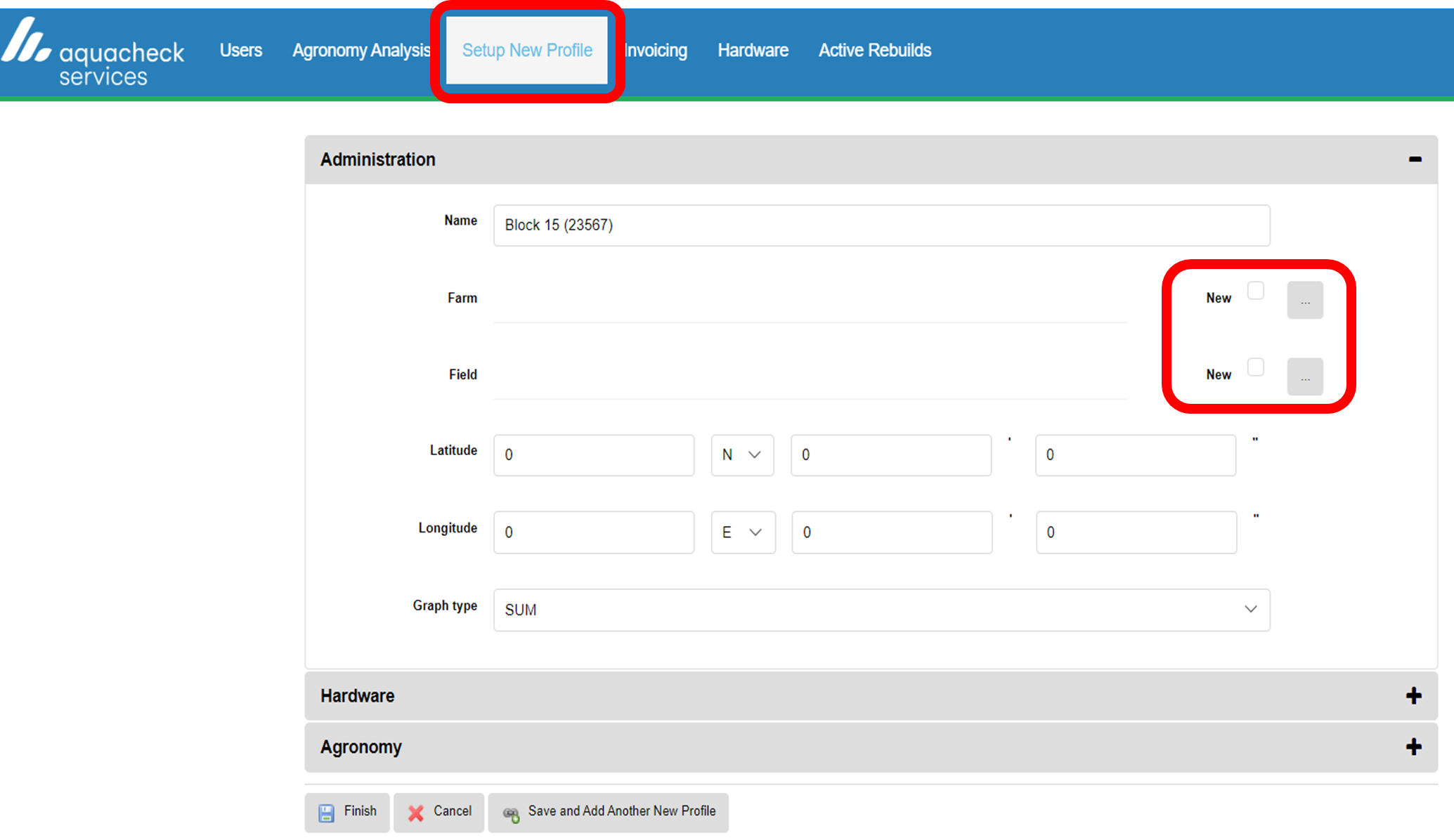The height and width of the screenshot is (840, 1454).
Task: Tick the New checkbox for Field
Action: pos(1255,367)
